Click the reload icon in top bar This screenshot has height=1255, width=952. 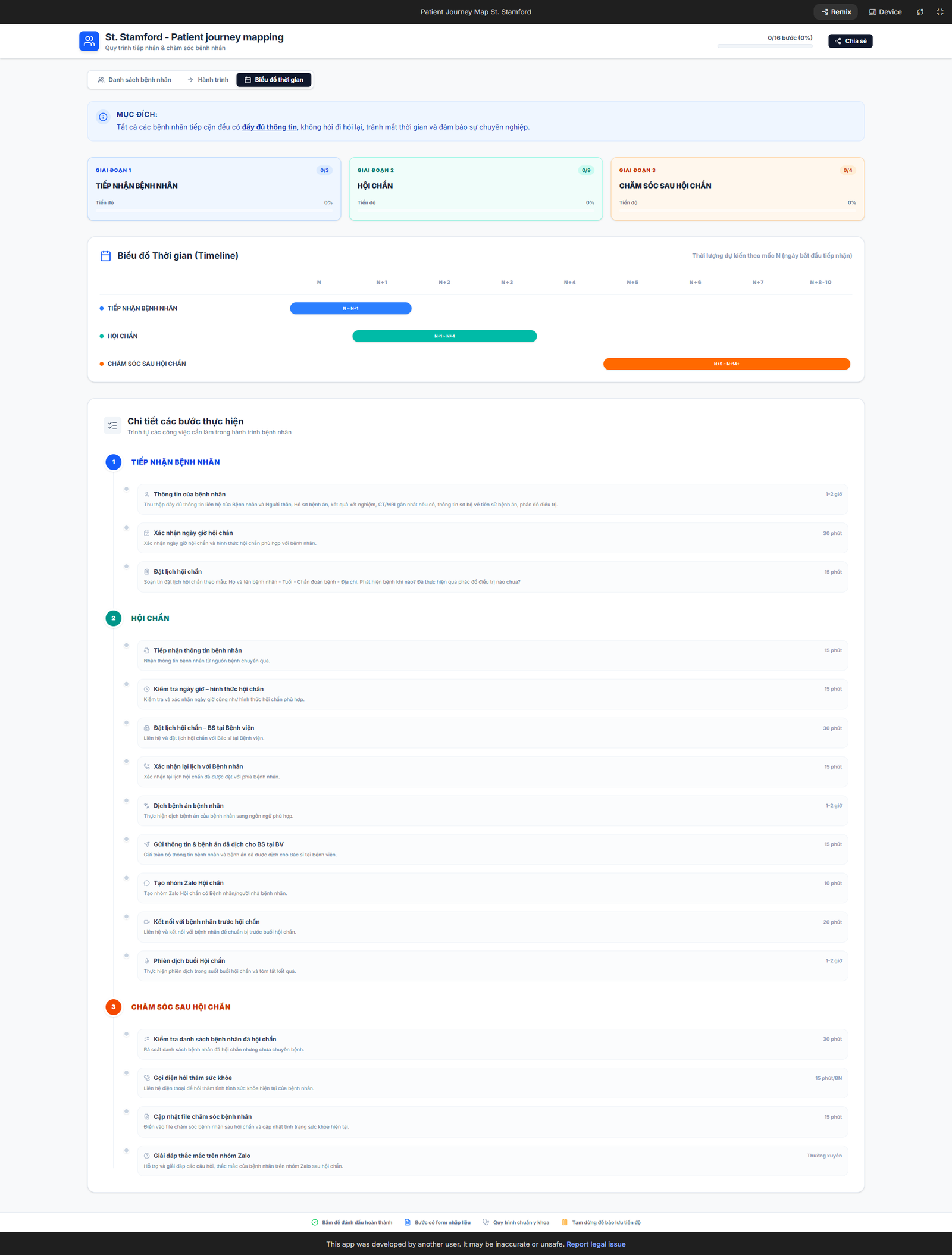[920, 12]
